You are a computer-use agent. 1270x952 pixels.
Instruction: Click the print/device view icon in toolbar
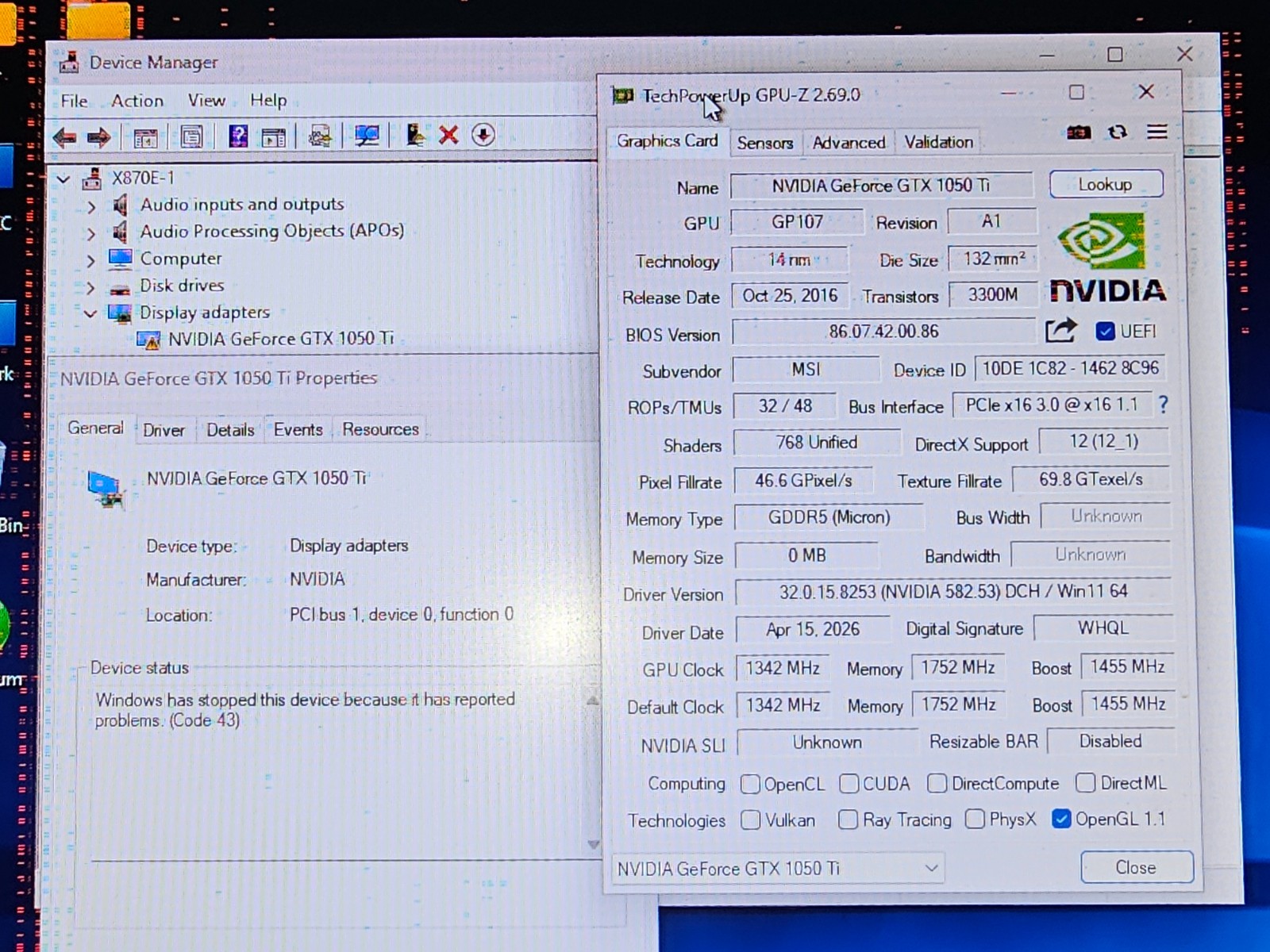(320, 136)
